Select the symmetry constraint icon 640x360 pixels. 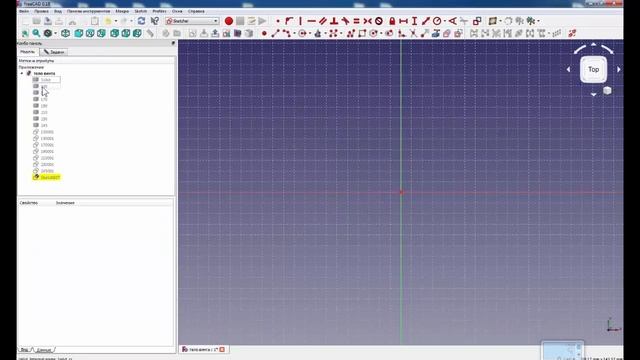pos(367,21)
